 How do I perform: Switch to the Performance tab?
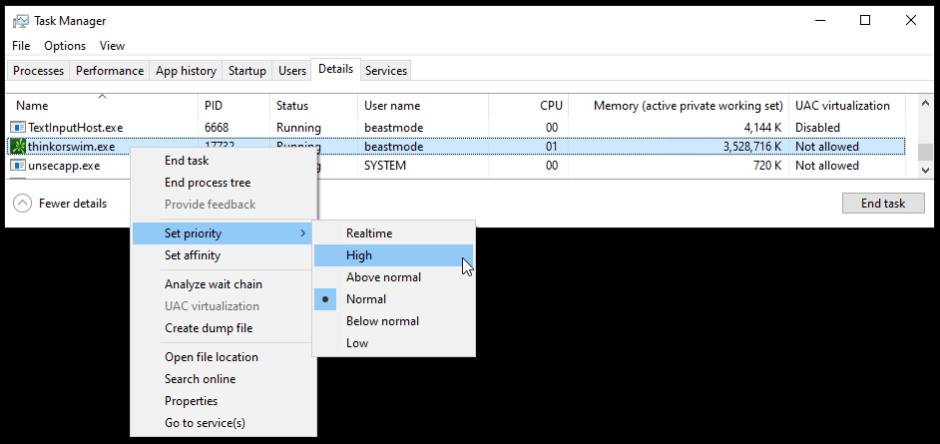pos(110,71)
